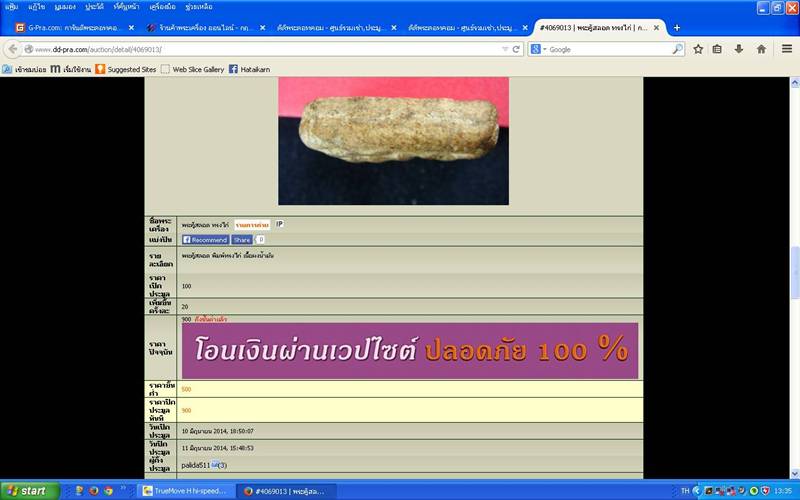This screenshot has height=500, width=800.
Task: Open the last menu bar item (Help)
Action: [199, 7]
